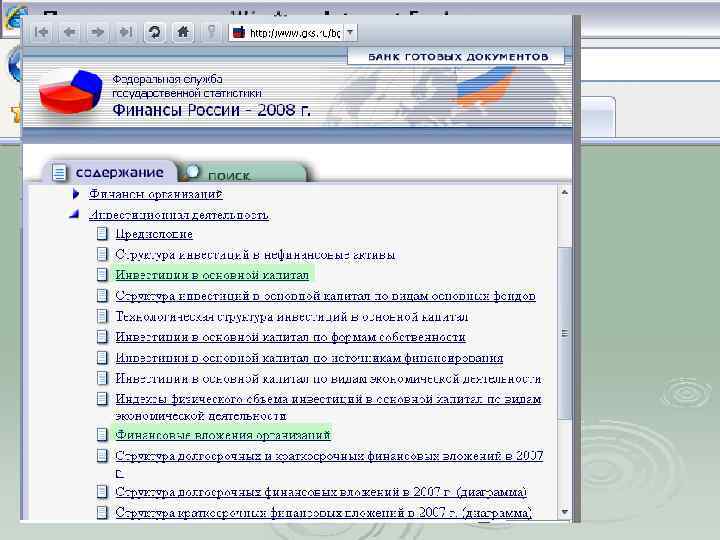The width and height of the screenshot is (720, 540).
Task: Click the Финансы России - 2008 г. title
Action: click(x=211, y=110)
